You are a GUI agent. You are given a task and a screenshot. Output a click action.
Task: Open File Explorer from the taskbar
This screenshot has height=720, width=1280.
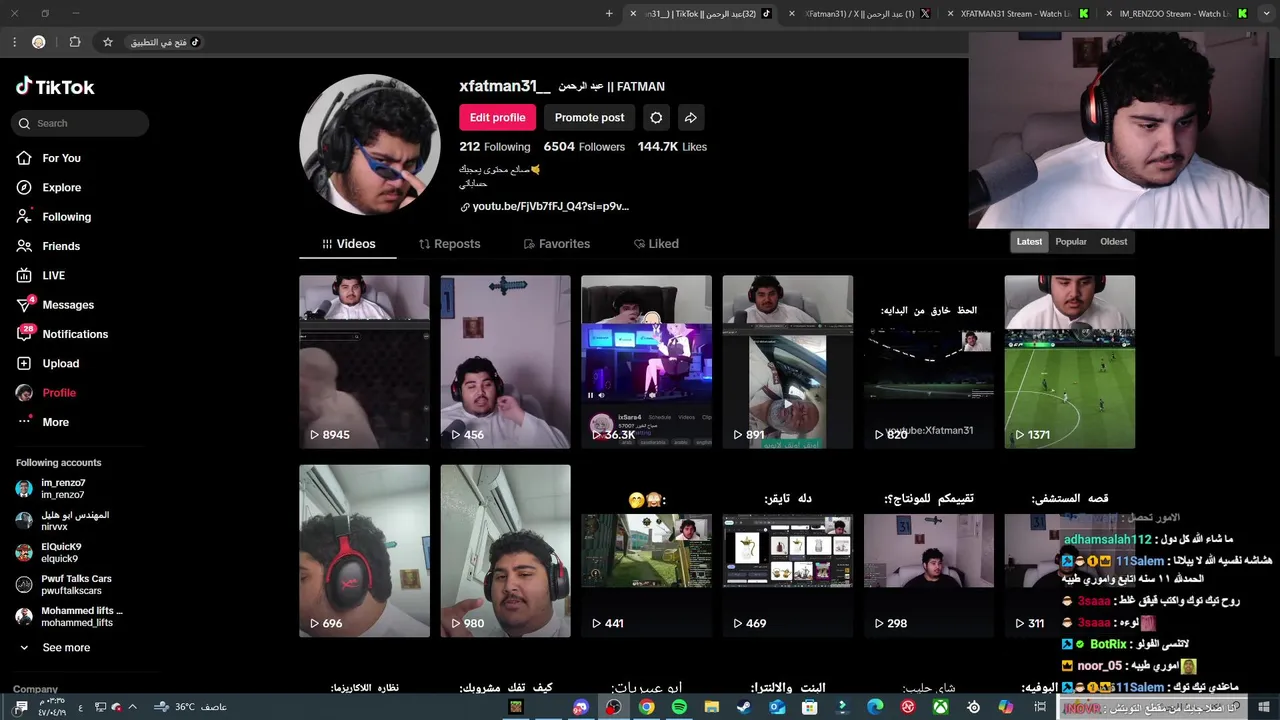point(712,707)
